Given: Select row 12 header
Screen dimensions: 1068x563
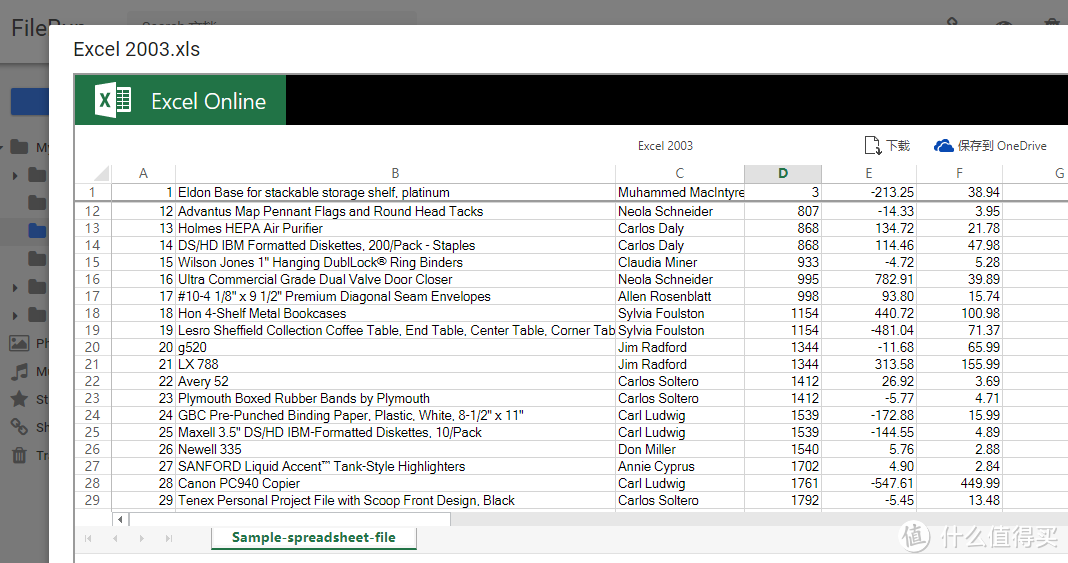Looking at the screenshot, I should pyautogui.click(x=93, y=211).
